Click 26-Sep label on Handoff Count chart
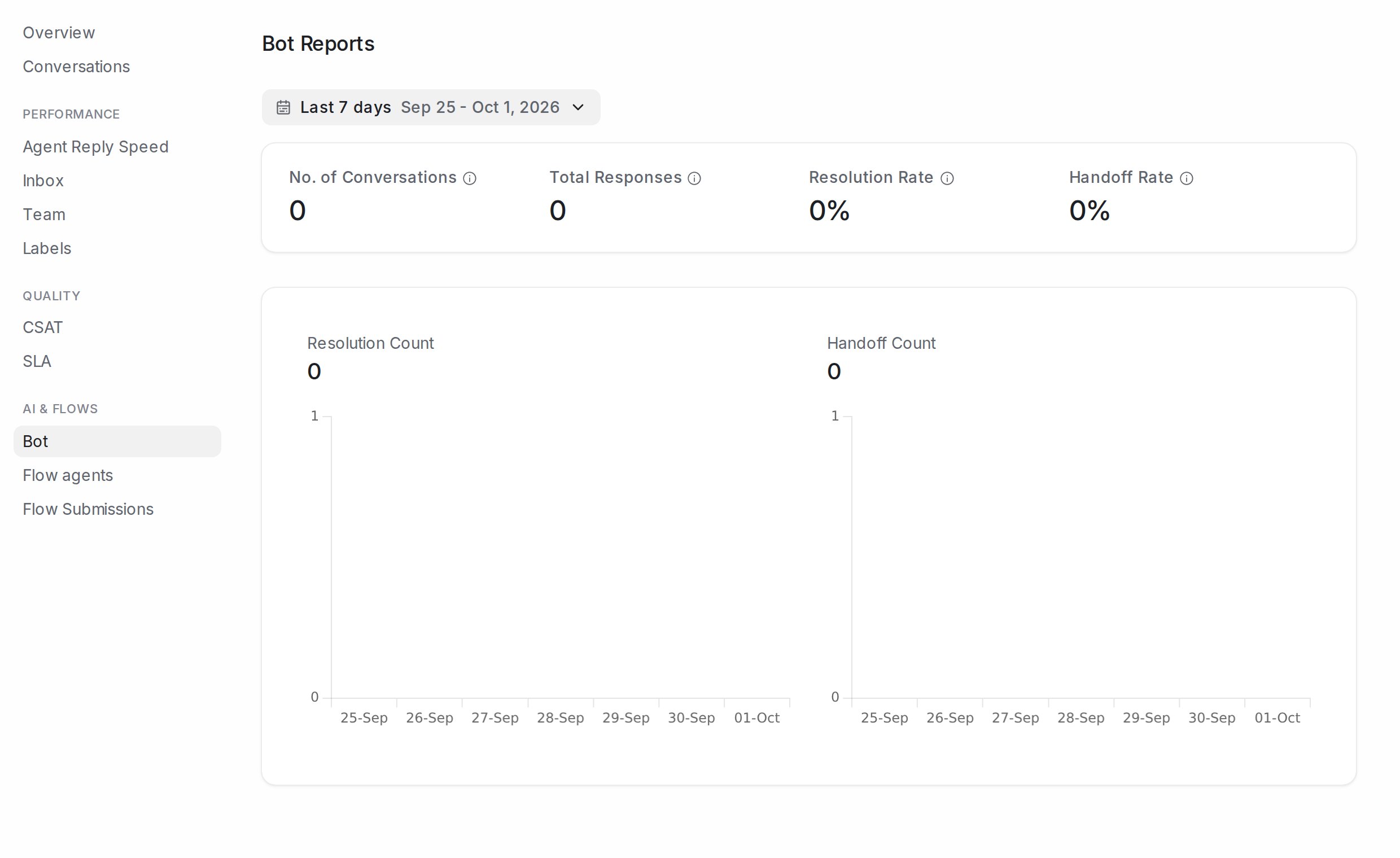The height and width of the screenshot is (858, 1400). (x=950, y=717)
